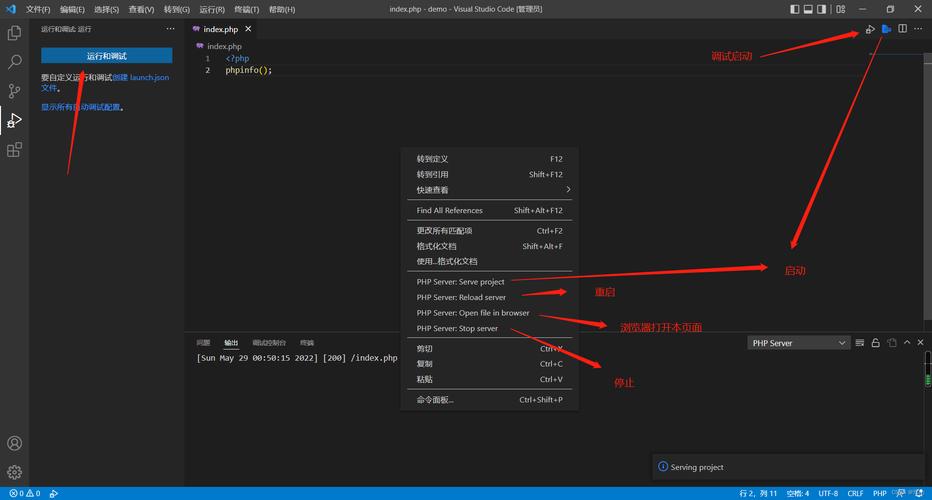Select Find All References
932x500 pixels.
490,210
